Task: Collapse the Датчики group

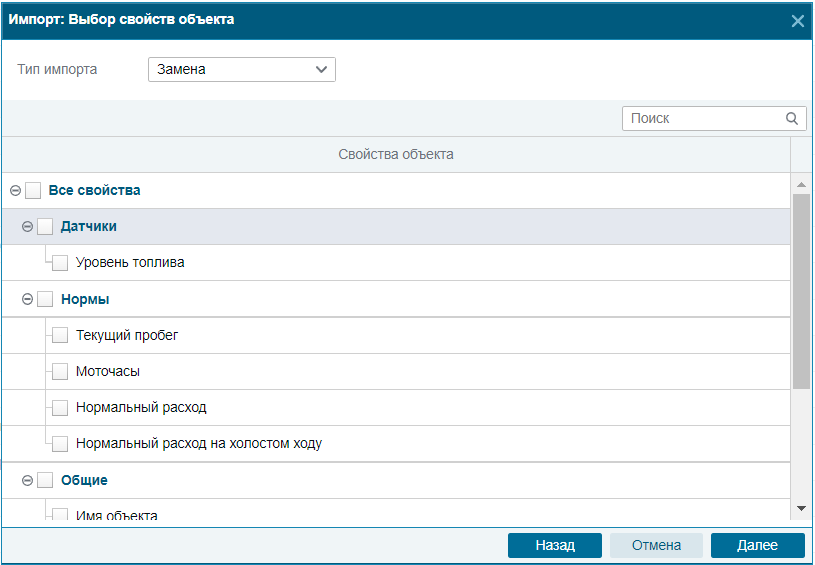Action: pos(28,227)
